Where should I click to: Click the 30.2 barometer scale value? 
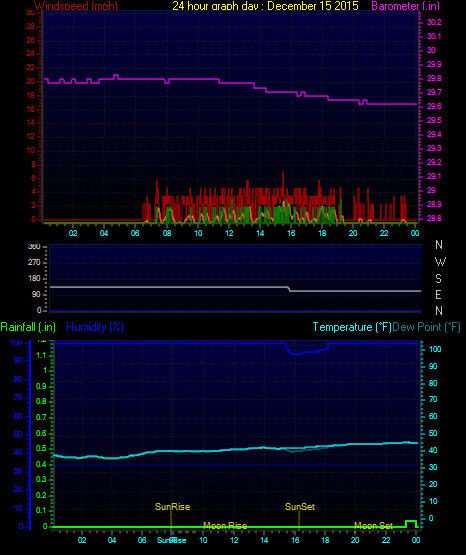[434, 22]
